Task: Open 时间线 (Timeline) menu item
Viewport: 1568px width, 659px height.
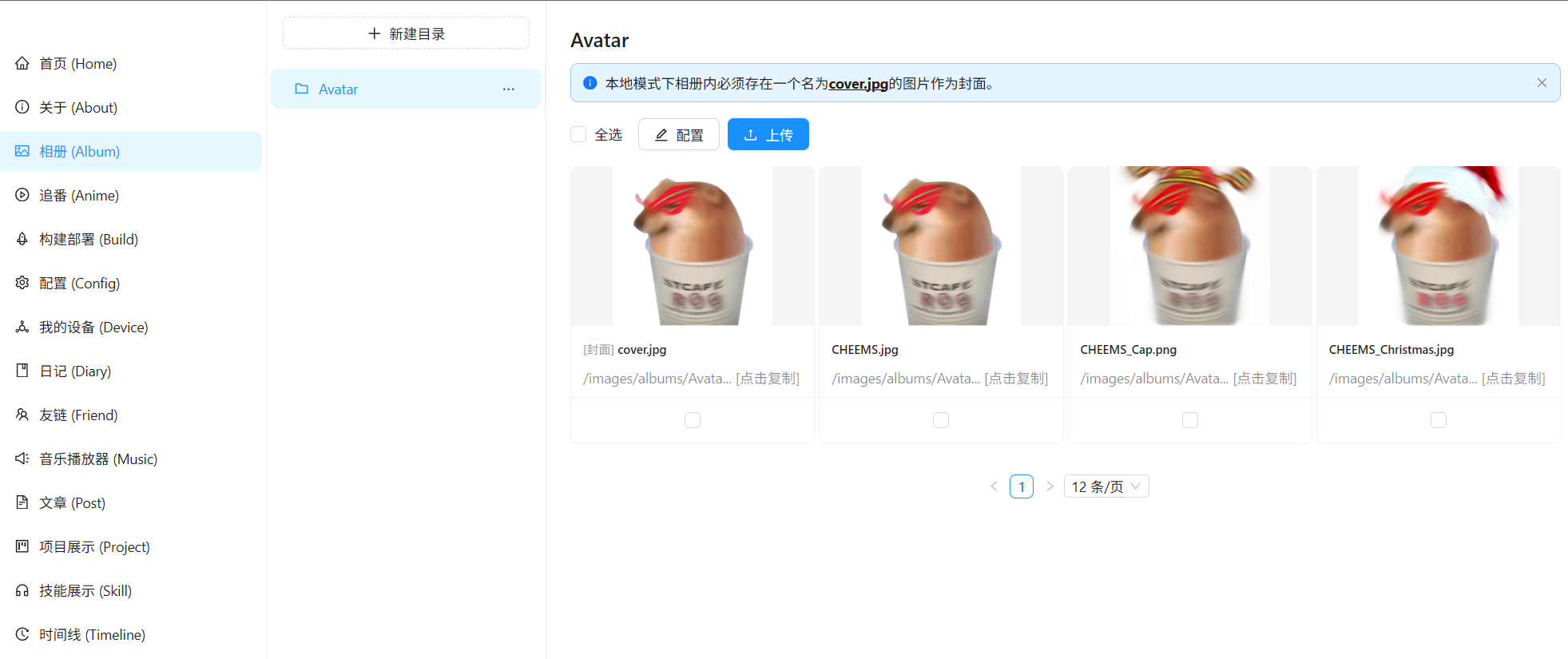Action: [131, 634]
